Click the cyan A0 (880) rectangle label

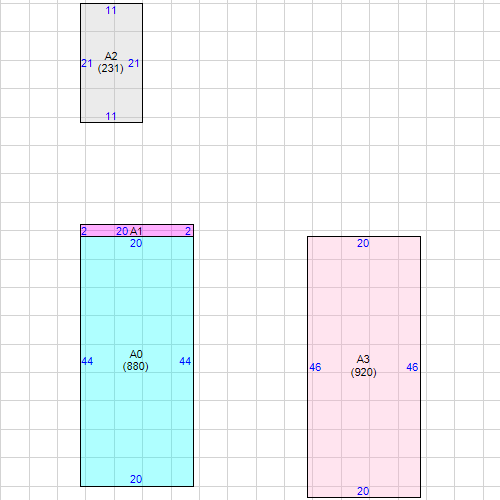136,360
